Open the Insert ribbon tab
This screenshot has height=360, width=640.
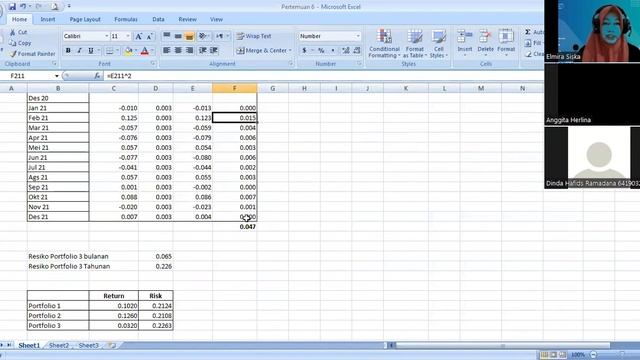[48, 19]
